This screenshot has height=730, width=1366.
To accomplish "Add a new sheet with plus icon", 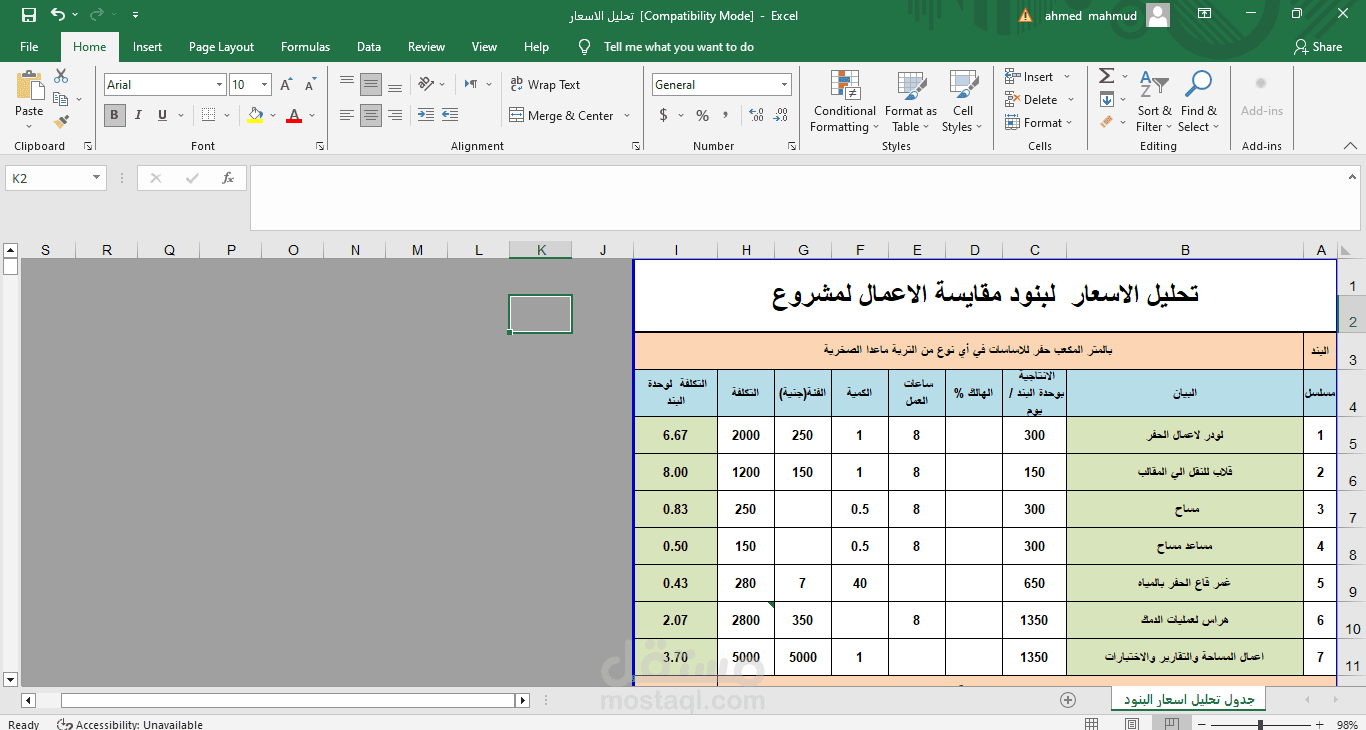I will [1068, 699].
